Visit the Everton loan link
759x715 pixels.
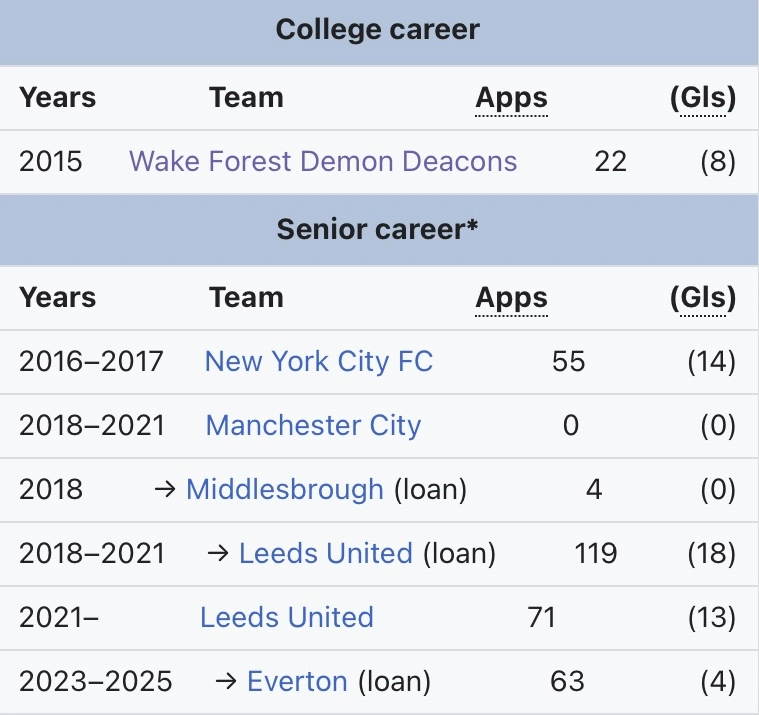pos(297,682)
